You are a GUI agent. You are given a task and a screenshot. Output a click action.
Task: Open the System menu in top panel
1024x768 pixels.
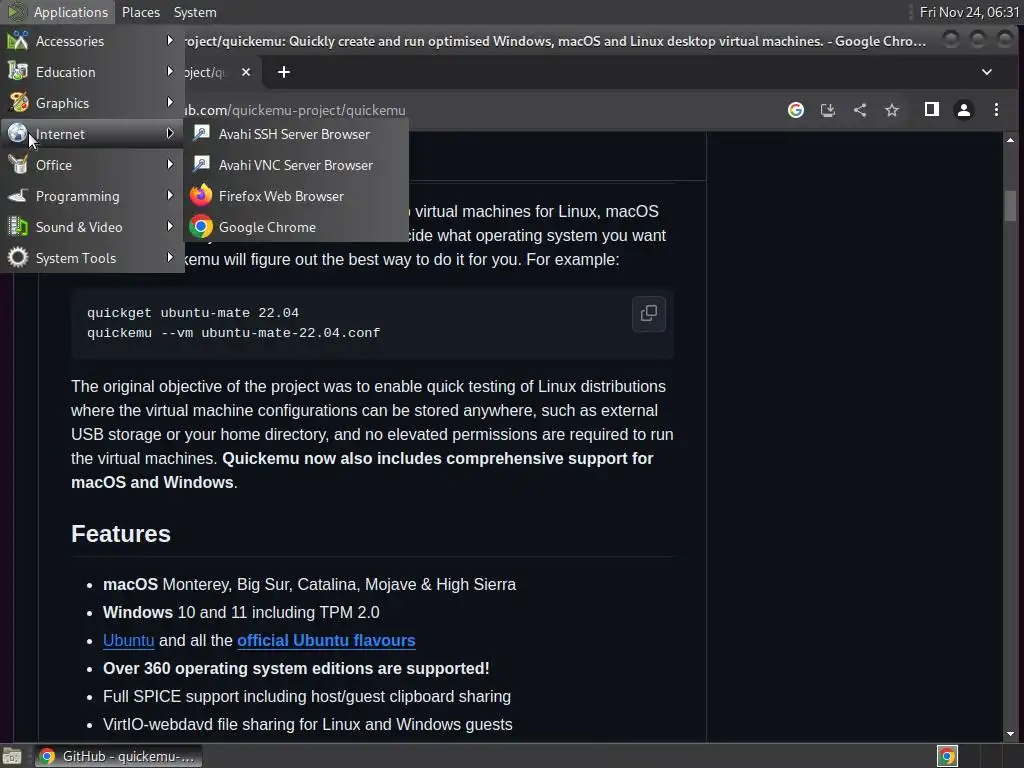195,12
